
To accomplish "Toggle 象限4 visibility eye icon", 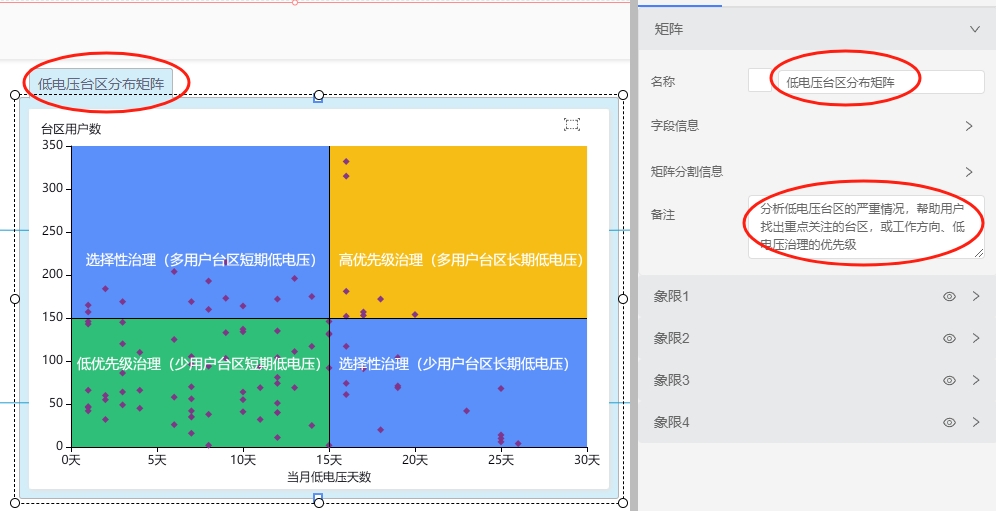I will [949, 423].
